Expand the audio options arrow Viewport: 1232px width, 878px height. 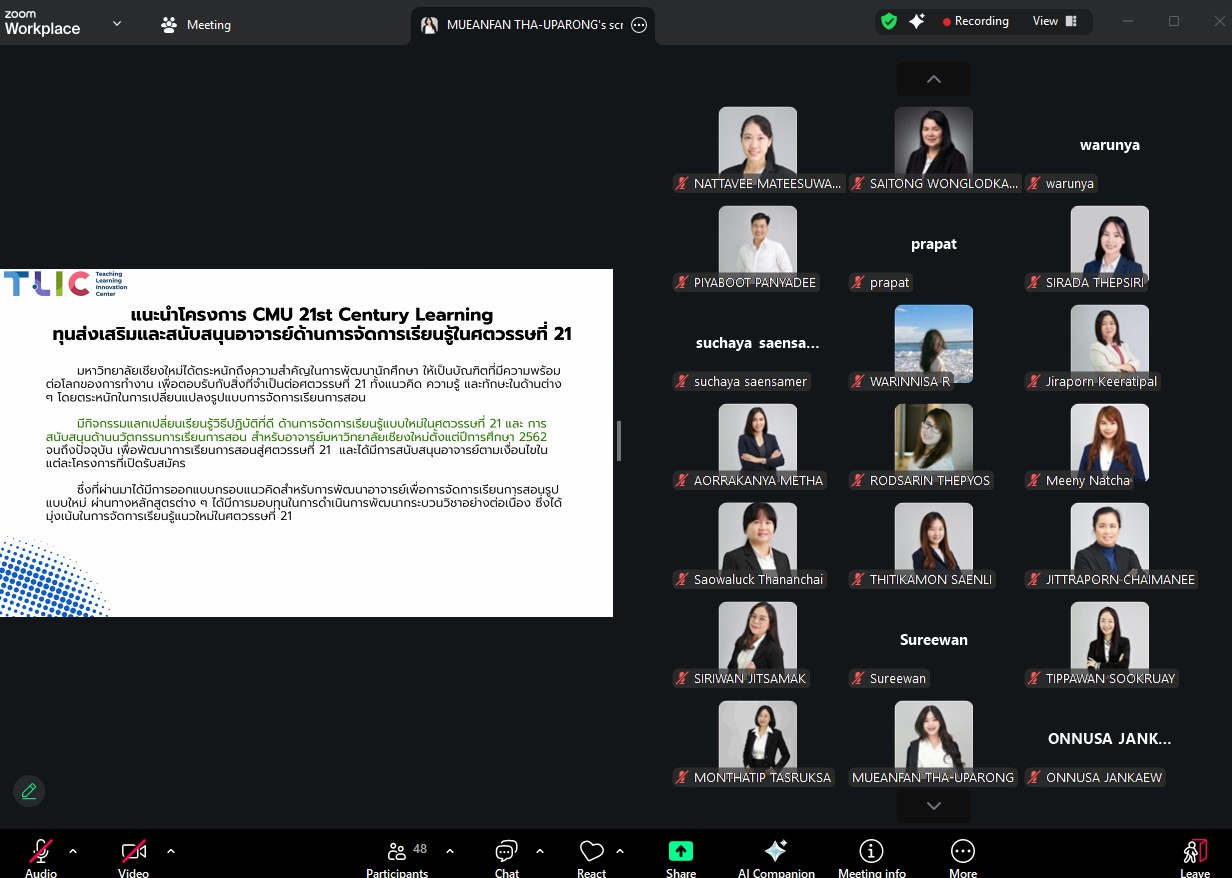point(73,851)
